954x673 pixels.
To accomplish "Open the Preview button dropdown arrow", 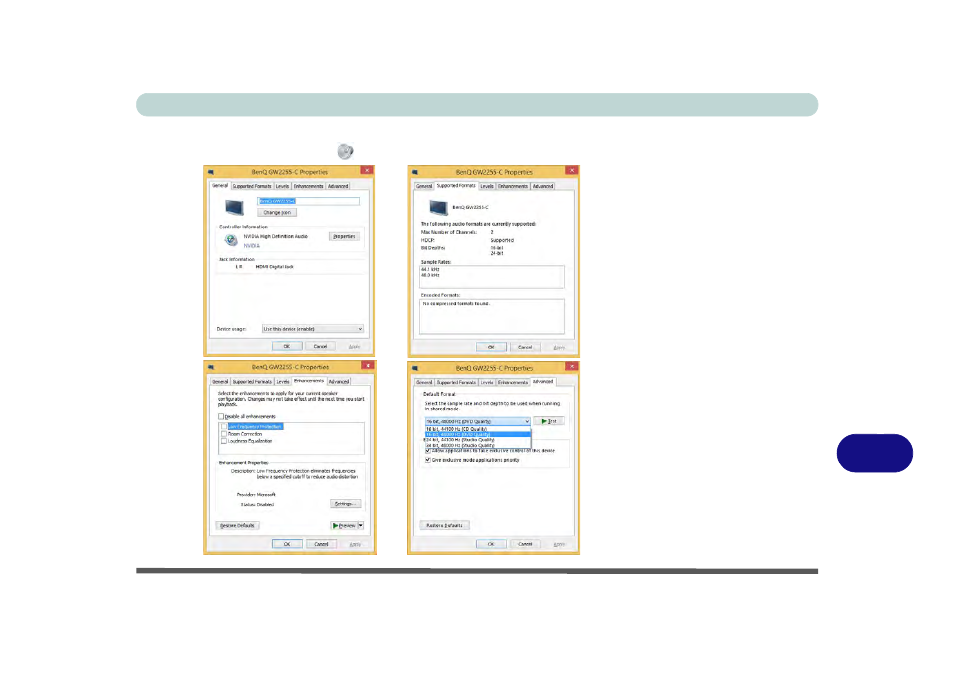I will pos(361,525).
